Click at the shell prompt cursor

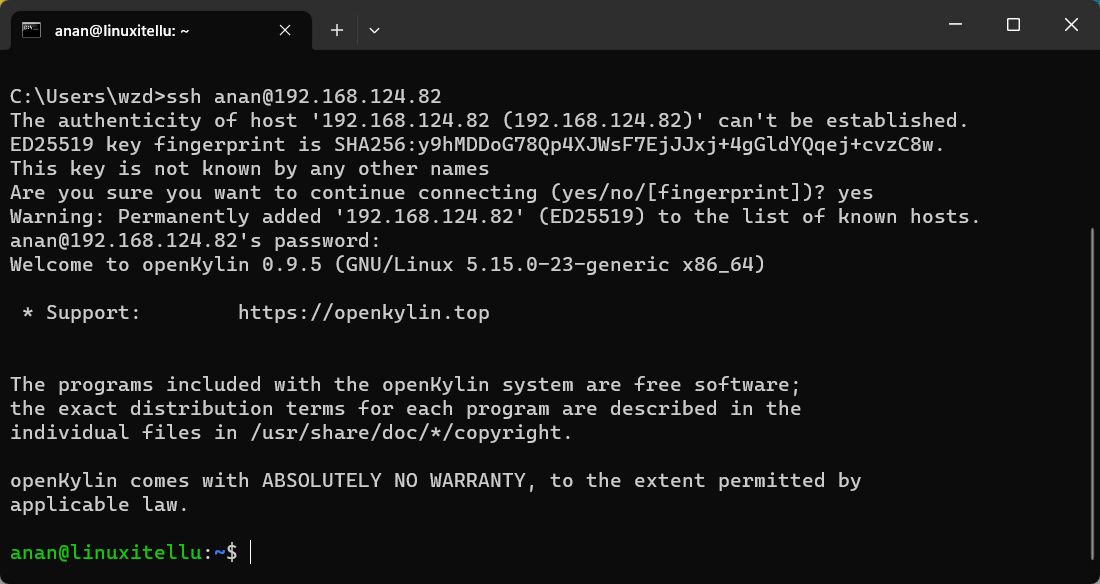click(250, 552)
